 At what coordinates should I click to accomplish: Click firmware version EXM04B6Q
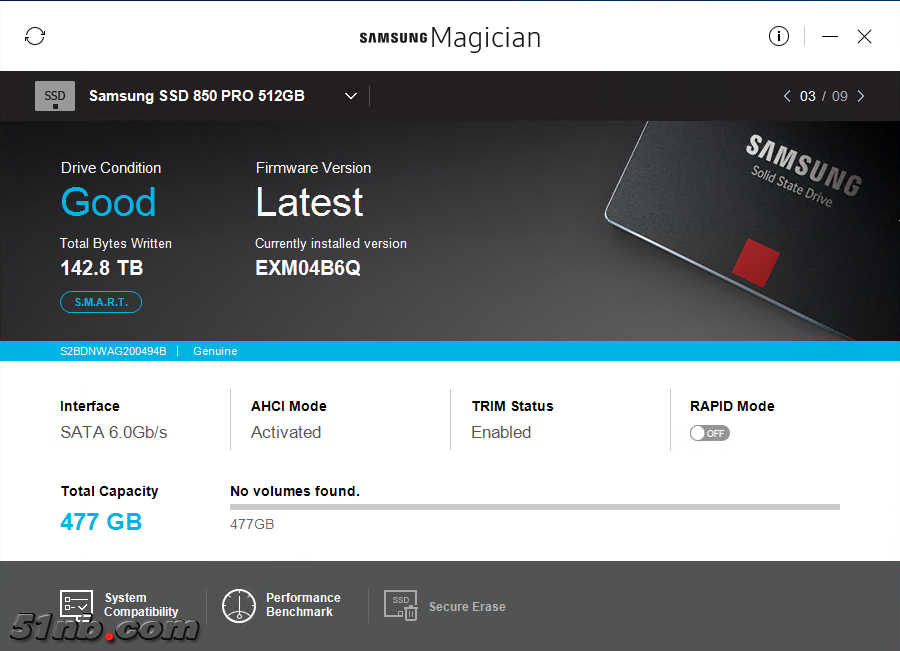click(308, 268)
